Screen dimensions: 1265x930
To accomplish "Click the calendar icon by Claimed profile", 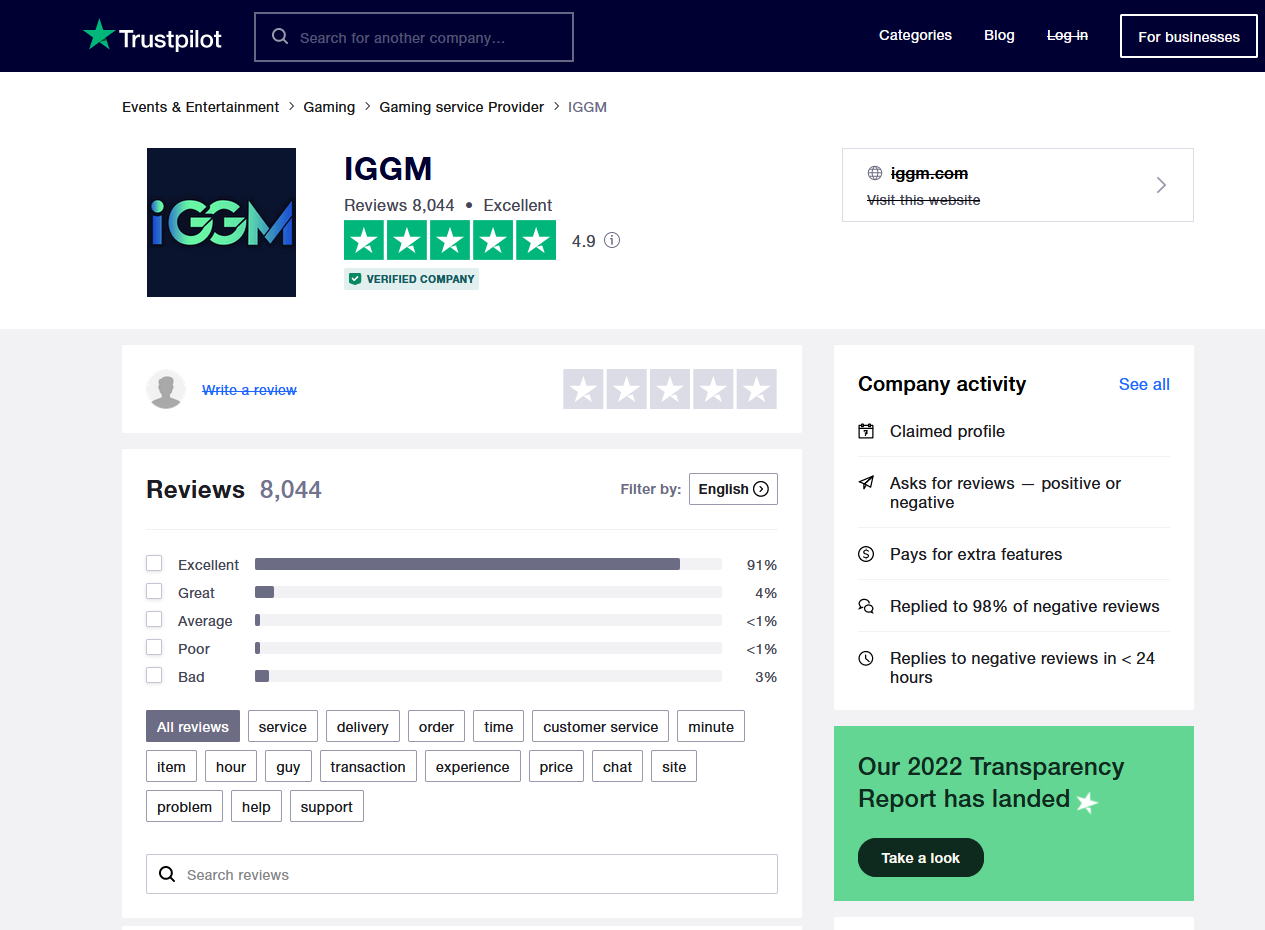I will click(x=866, y=431).
